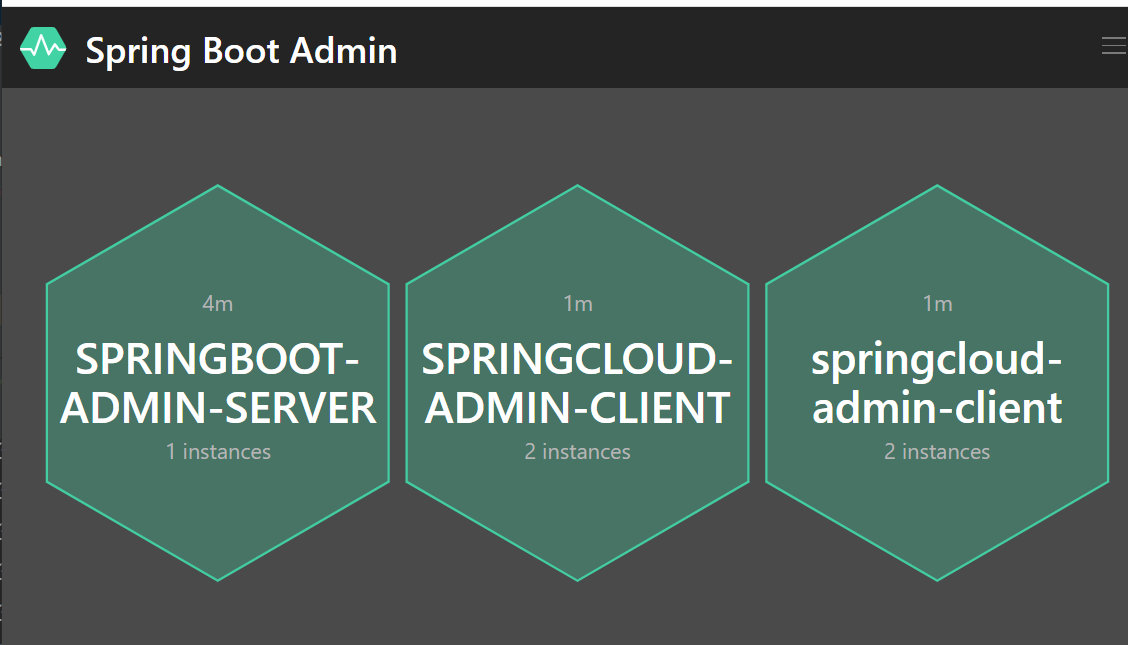Open the uppercase SPRINGCLOUD-ADMIN-CLIENT hexagon
1128x645 pixels.
pyautogui.click(x=578, y=383)
